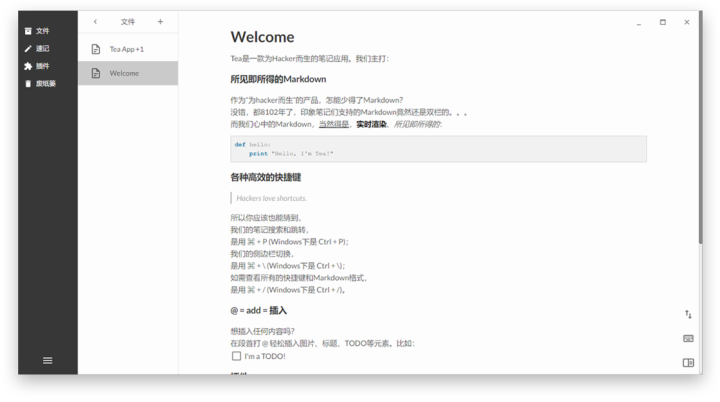Click the Welcome title heading
This screenshot has height=402, width=720.
point(262,37)
